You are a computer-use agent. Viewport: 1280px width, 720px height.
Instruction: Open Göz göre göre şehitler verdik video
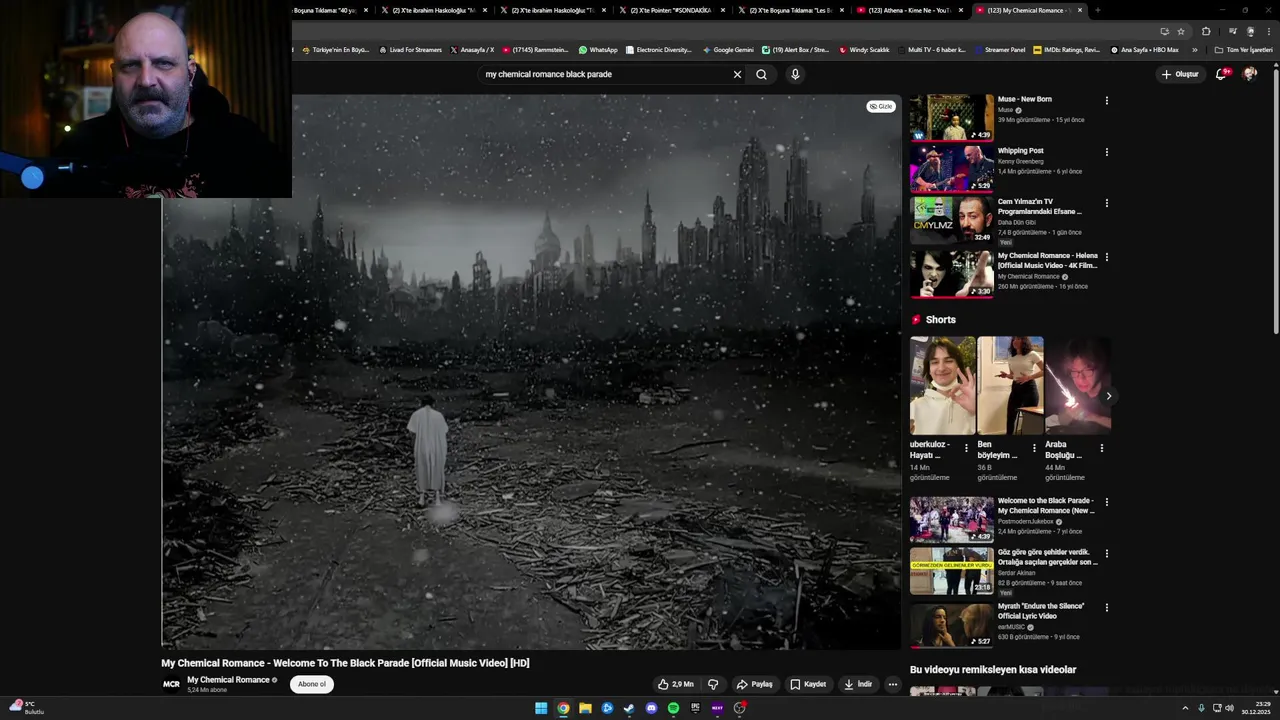pyautogui.click(x=952, y=571)
